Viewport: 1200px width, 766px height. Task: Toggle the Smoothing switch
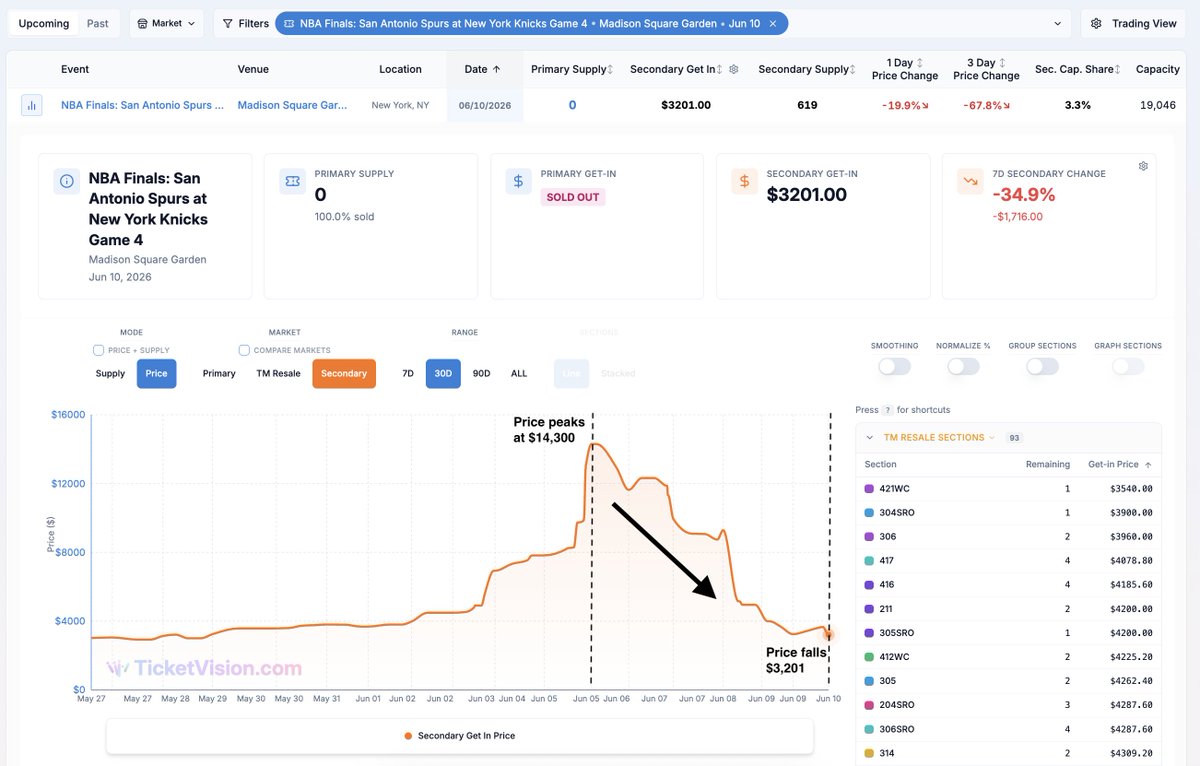894,367
